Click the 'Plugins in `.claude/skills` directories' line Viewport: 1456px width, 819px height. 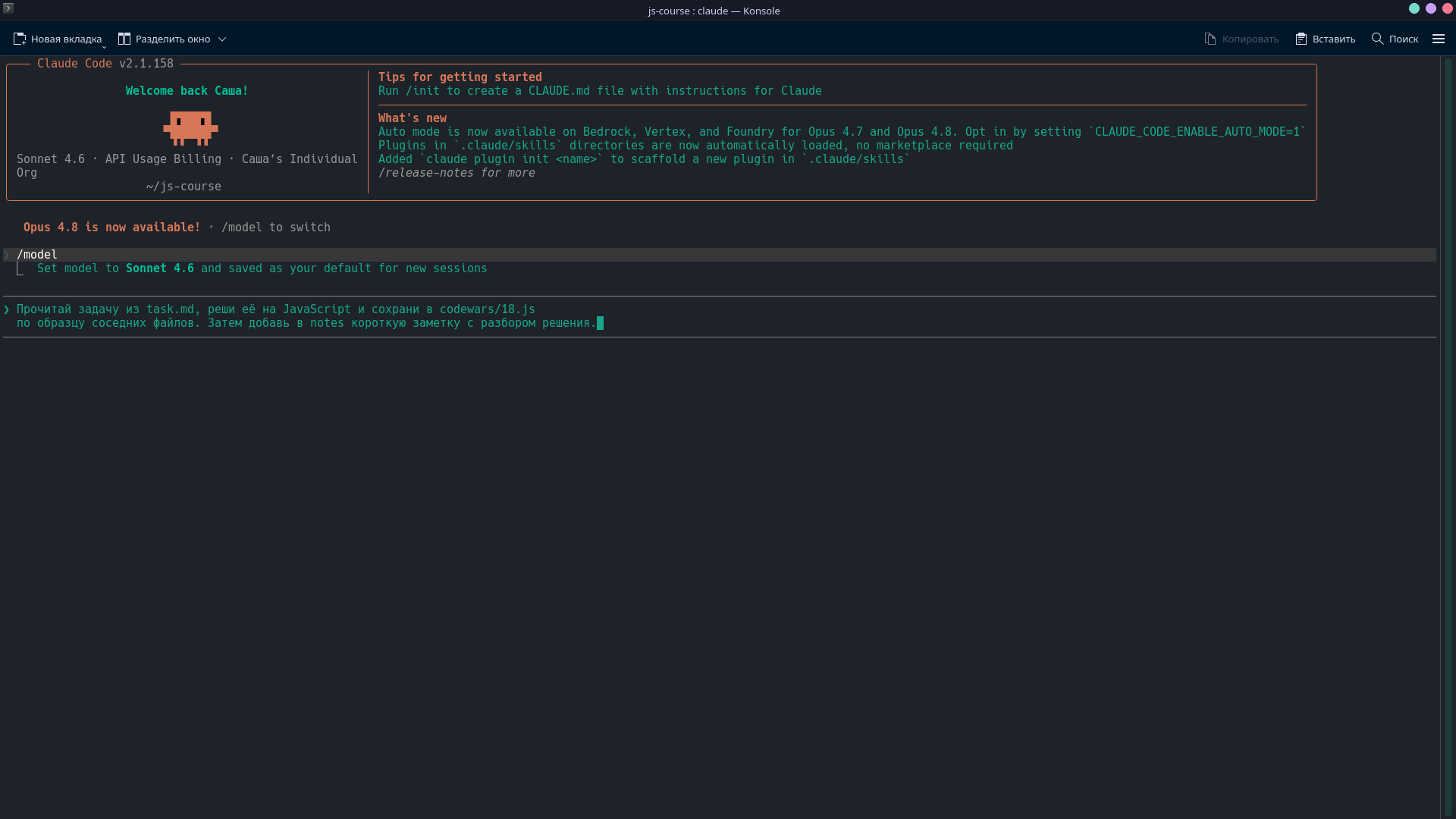pyautogui.click(x=695, y=146)
